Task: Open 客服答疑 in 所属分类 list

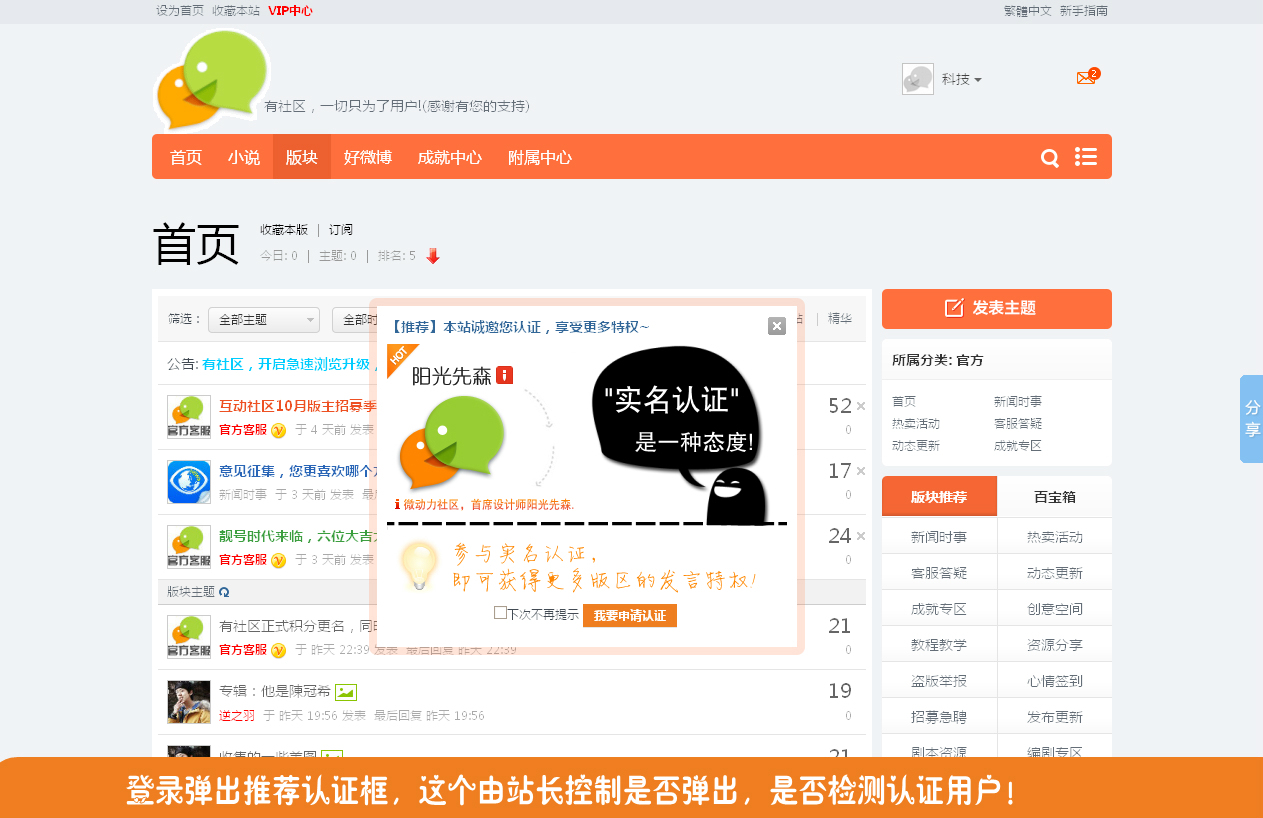Action: 1018,423
